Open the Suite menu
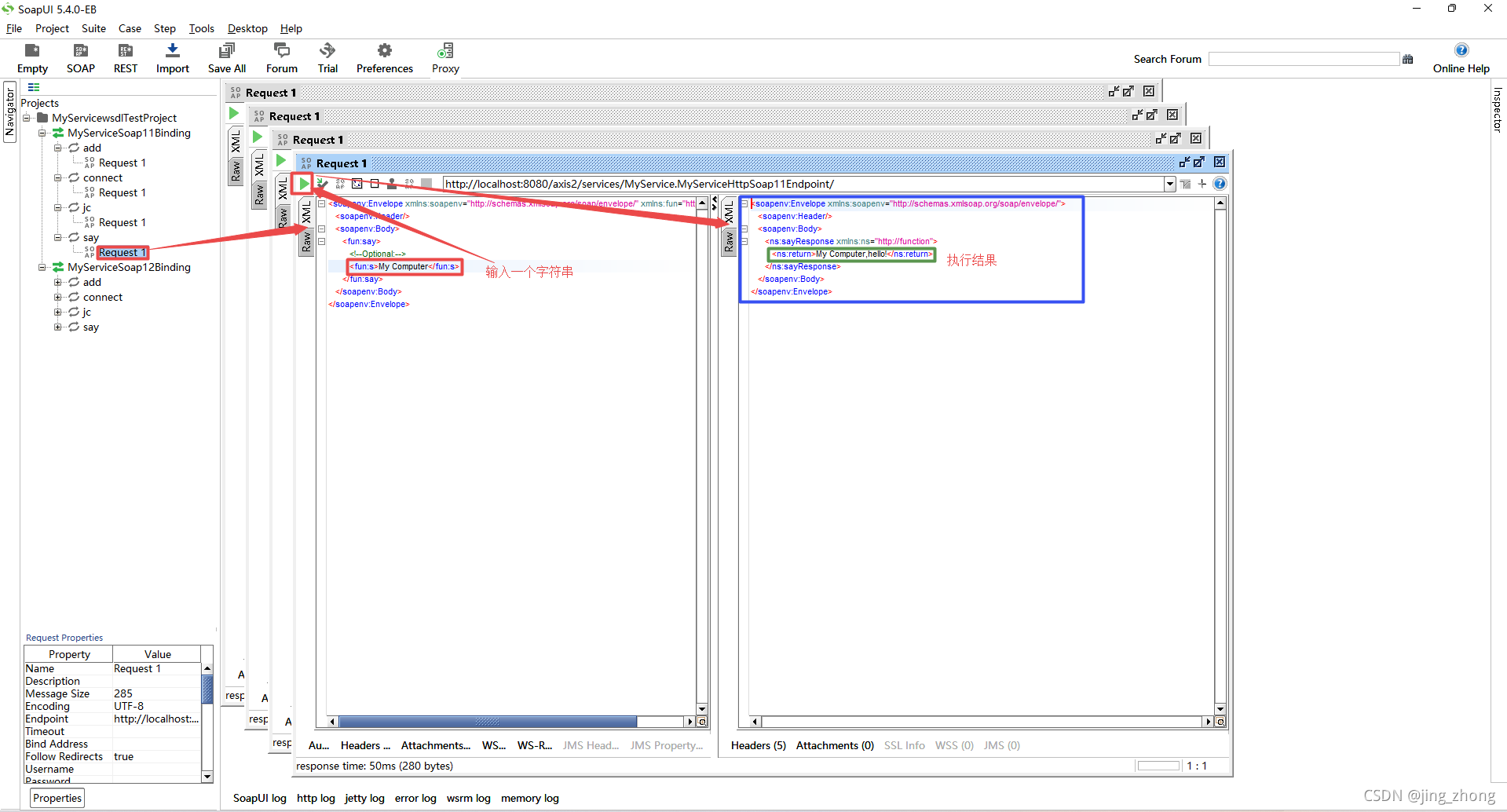 pyautogui.click(x=93, y=28)
